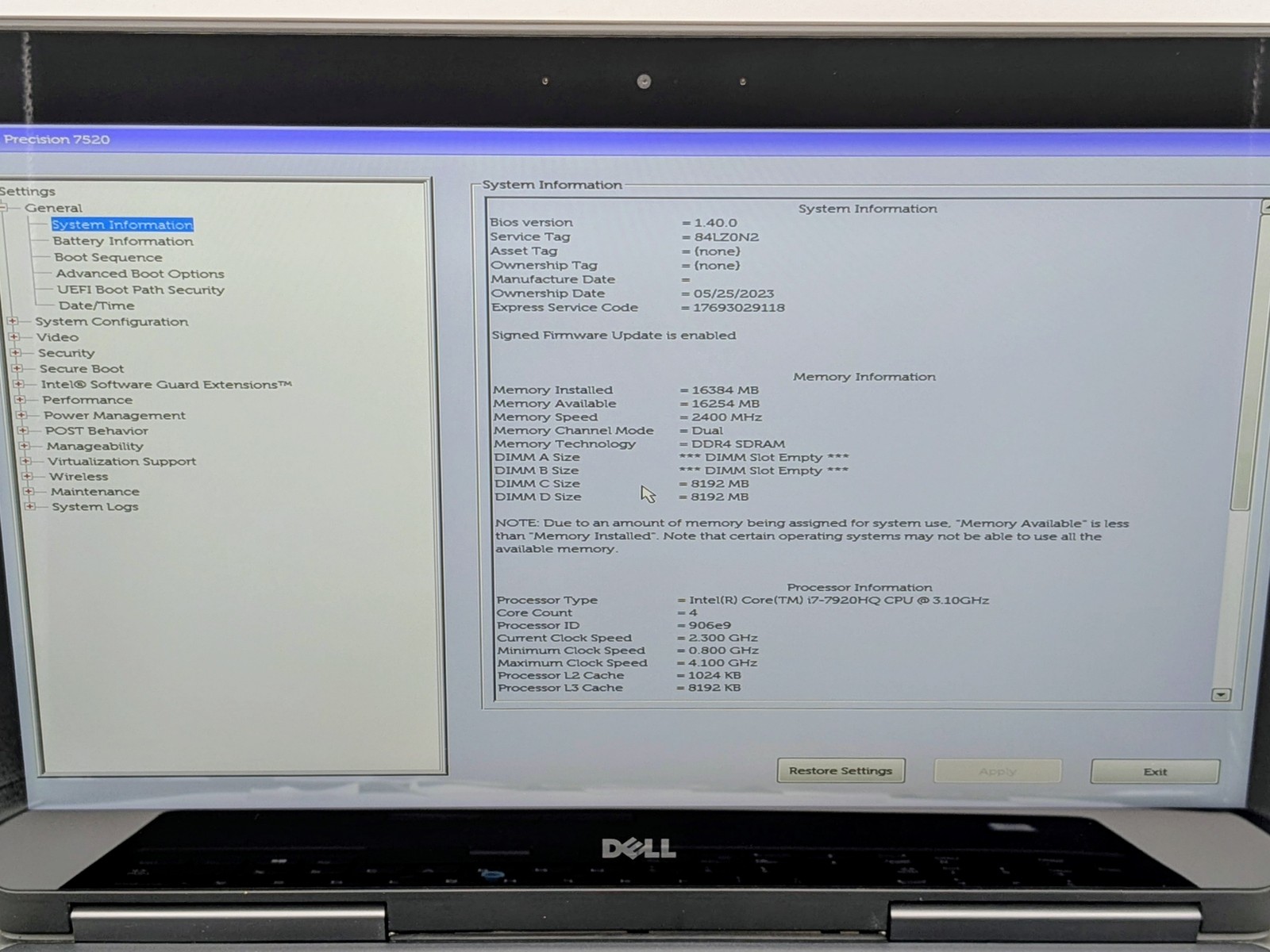Select the Performance label
This screenshot has height=952, width=1270.
tap(87, 400)
